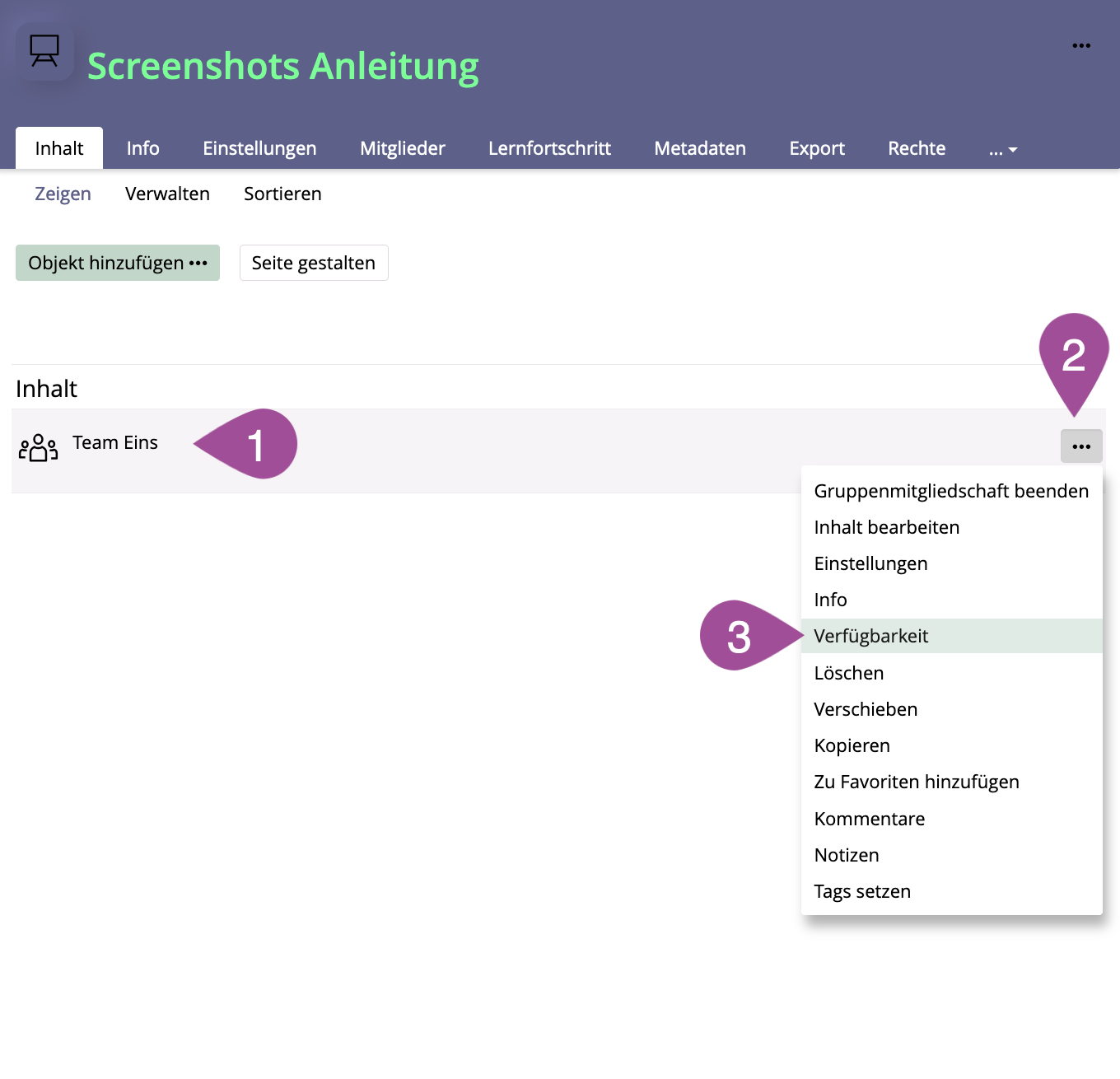Click the Seite gestalten button
This screenshot has height=1079, width=1120.
pyautogui.click(x=313, y=263)
